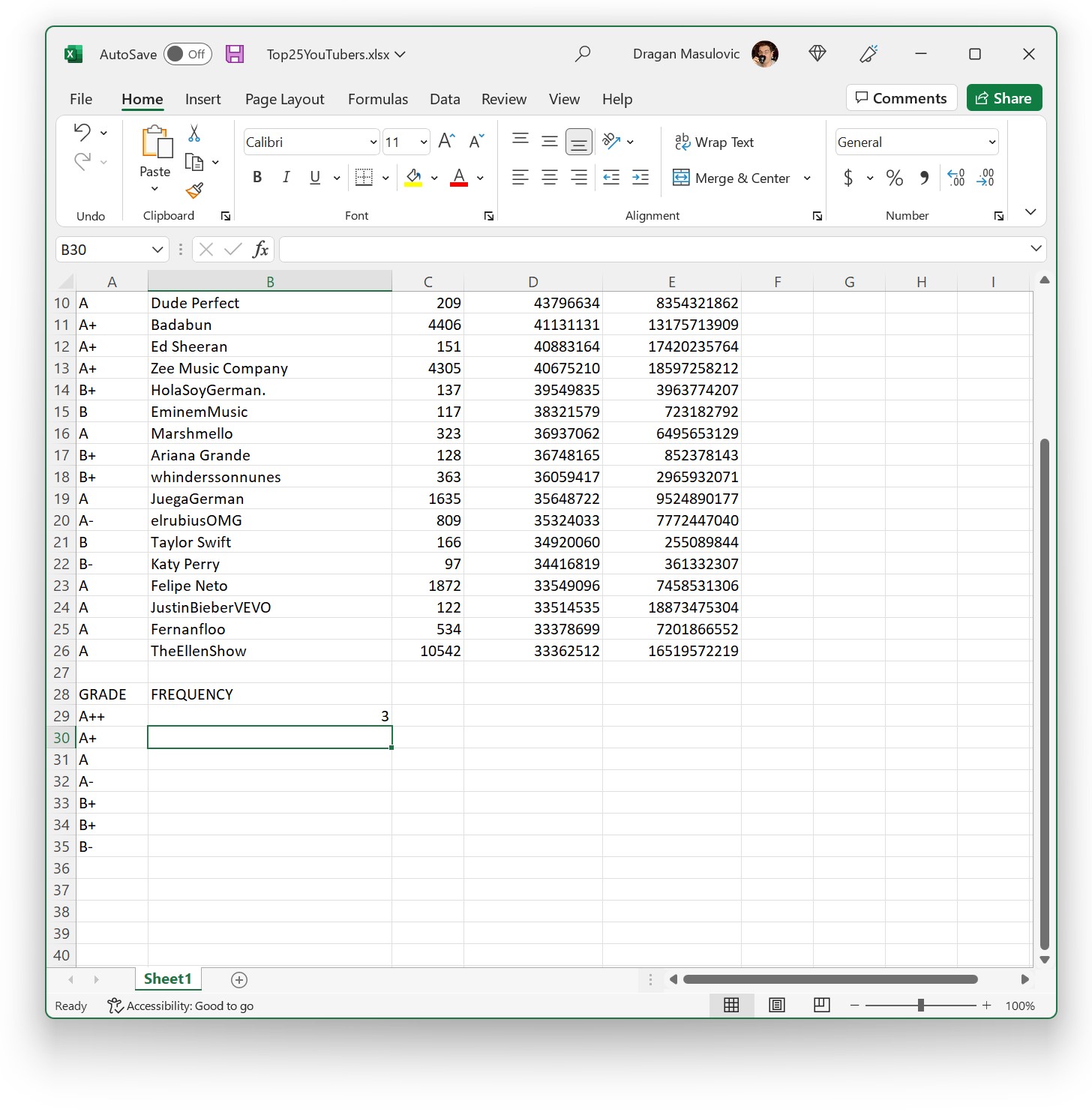Image resolution: width=1092 pixels, height=1112 pixels.
Task: Collapse the ribbon with chevron
Action: (1030, 212)
